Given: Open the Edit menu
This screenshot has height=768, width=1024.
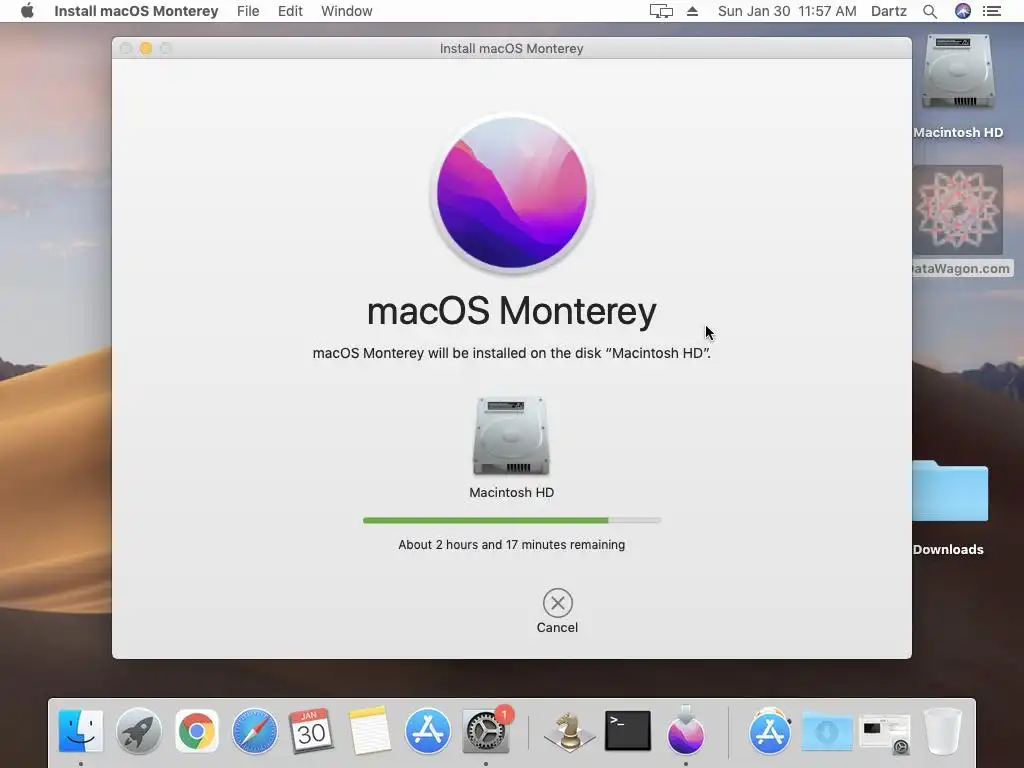Looking at the screenshot, I should click(290, 11).
